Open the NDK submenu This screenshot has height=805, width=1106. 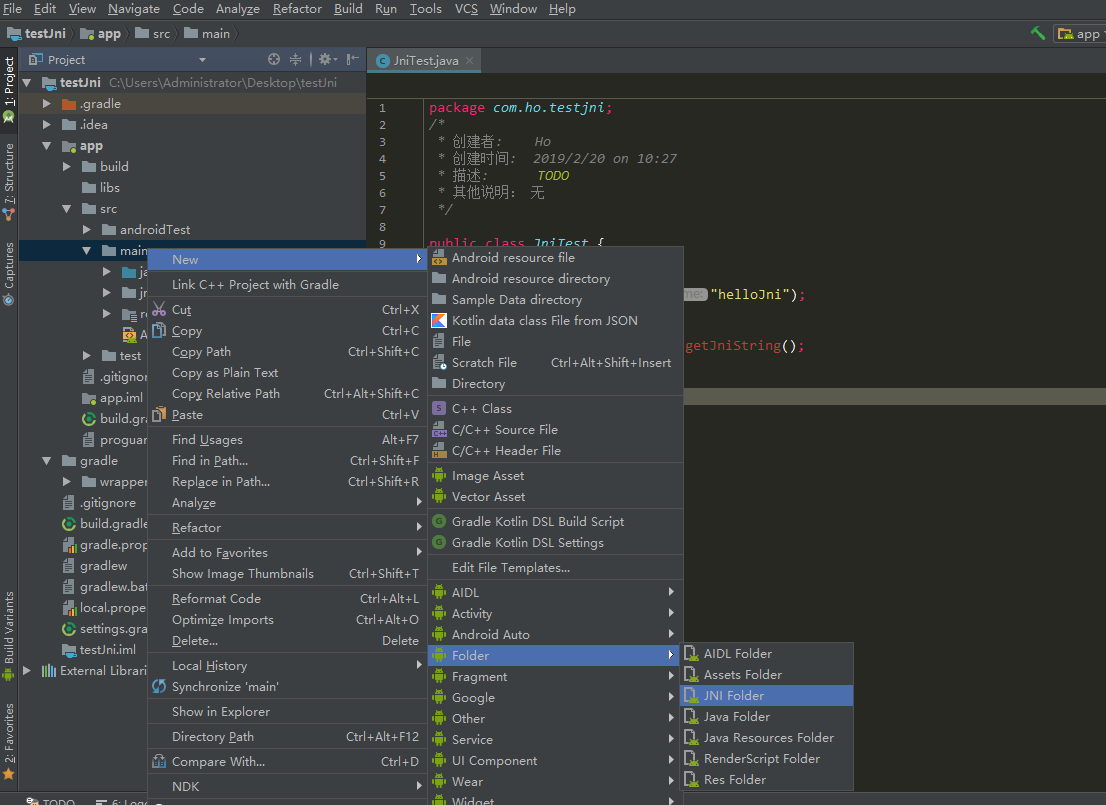tap(286, 787)
